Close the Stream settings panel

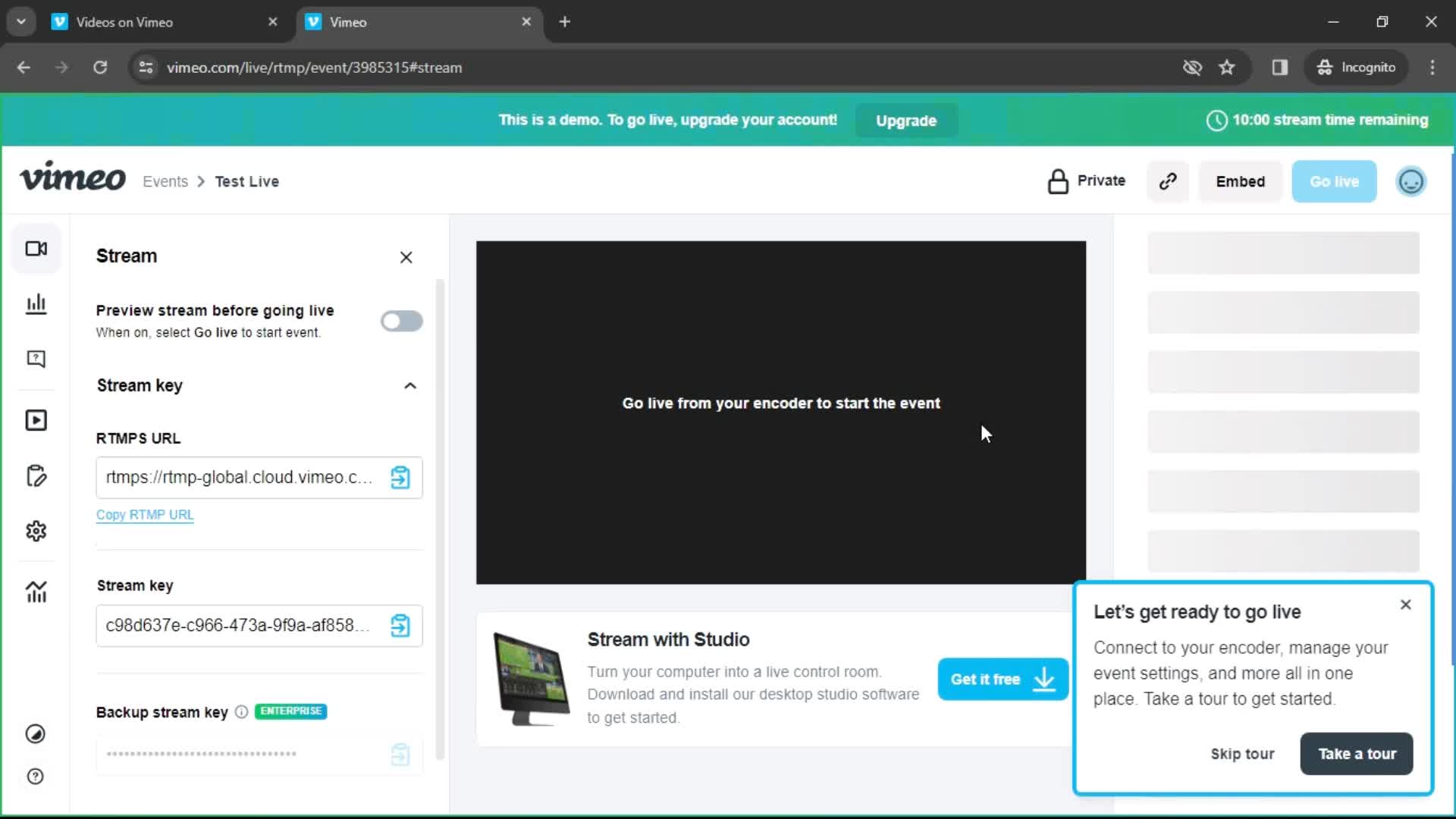pyautogui.click(x=406, y=257)
